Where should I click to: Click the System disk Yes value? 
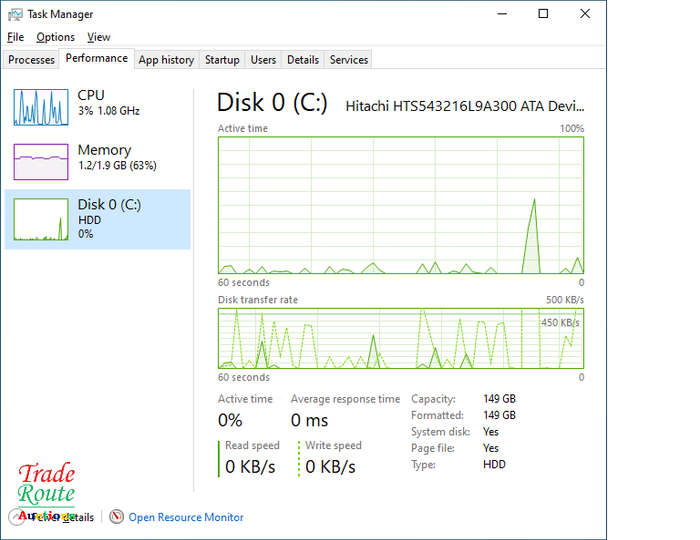click(491, 432)
